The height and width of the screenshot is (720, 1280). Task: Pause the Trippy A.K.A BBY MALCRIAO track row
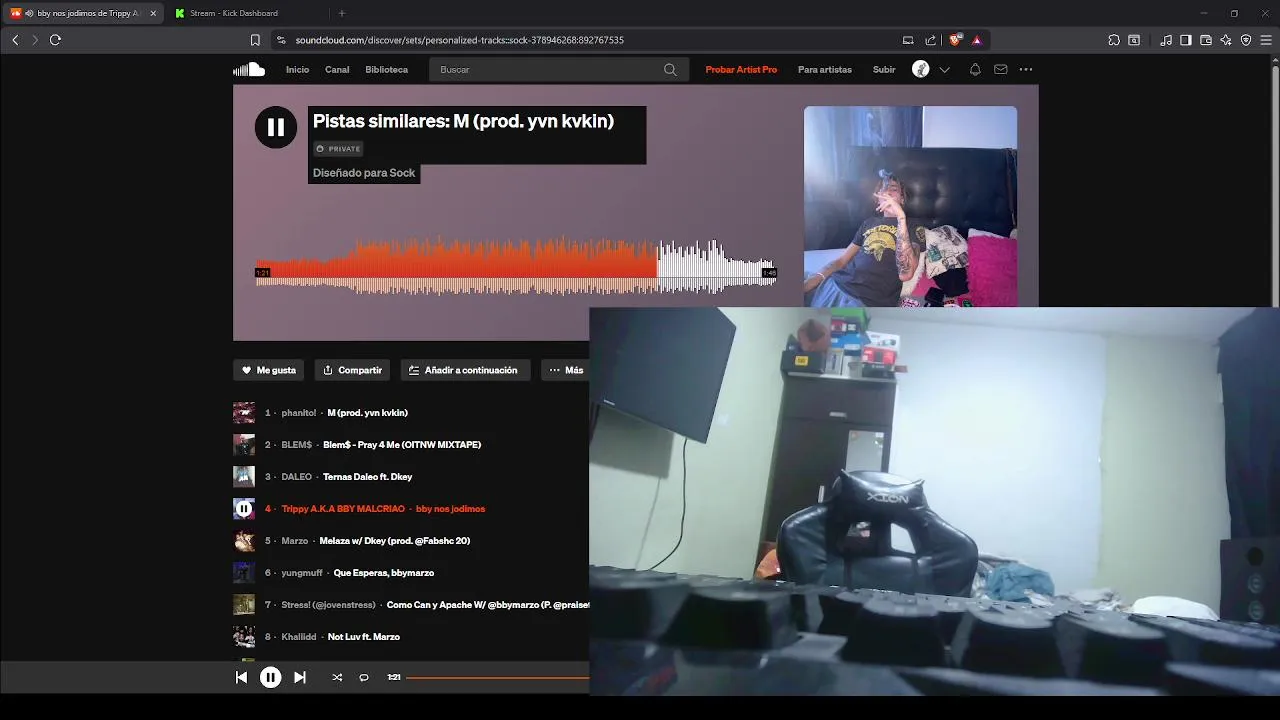[x=244, y=508]
